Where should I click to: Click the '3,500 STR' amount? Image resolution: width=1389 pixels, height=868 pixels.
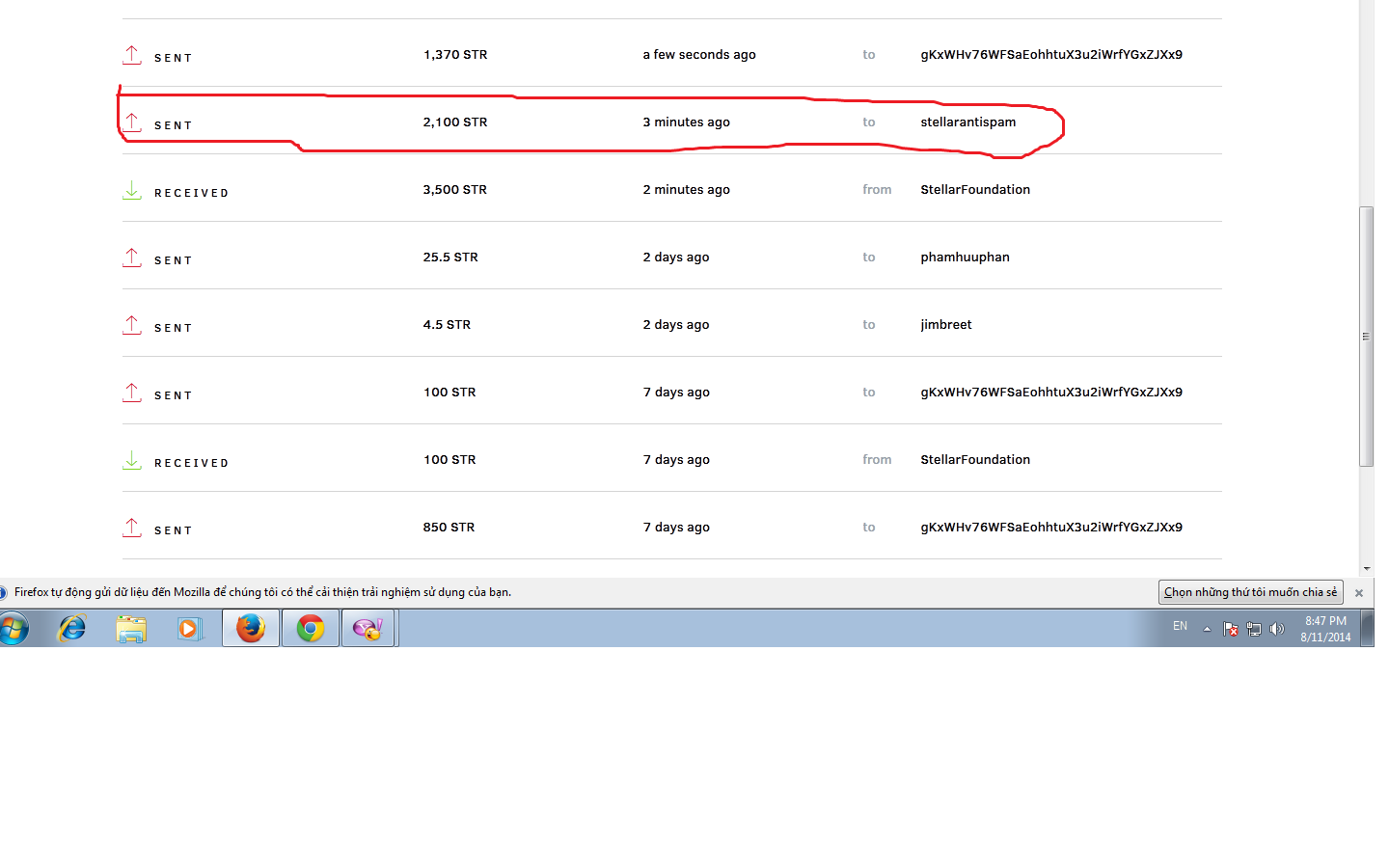point(455,190)
